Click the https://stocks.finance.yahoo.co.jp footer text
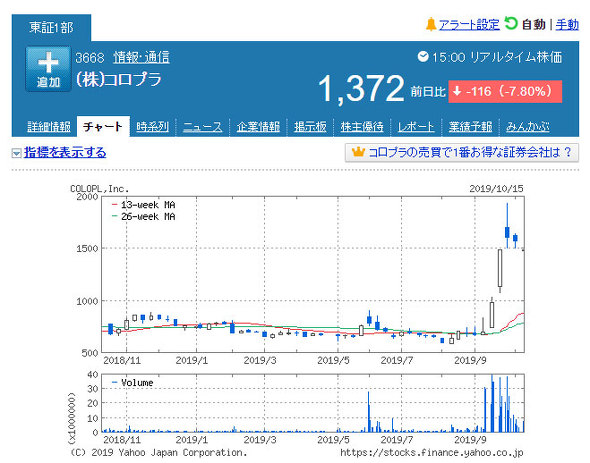Image resolution: width=590 pixels, height=463 pixels. pyautogui.click(x=432, y=452)
